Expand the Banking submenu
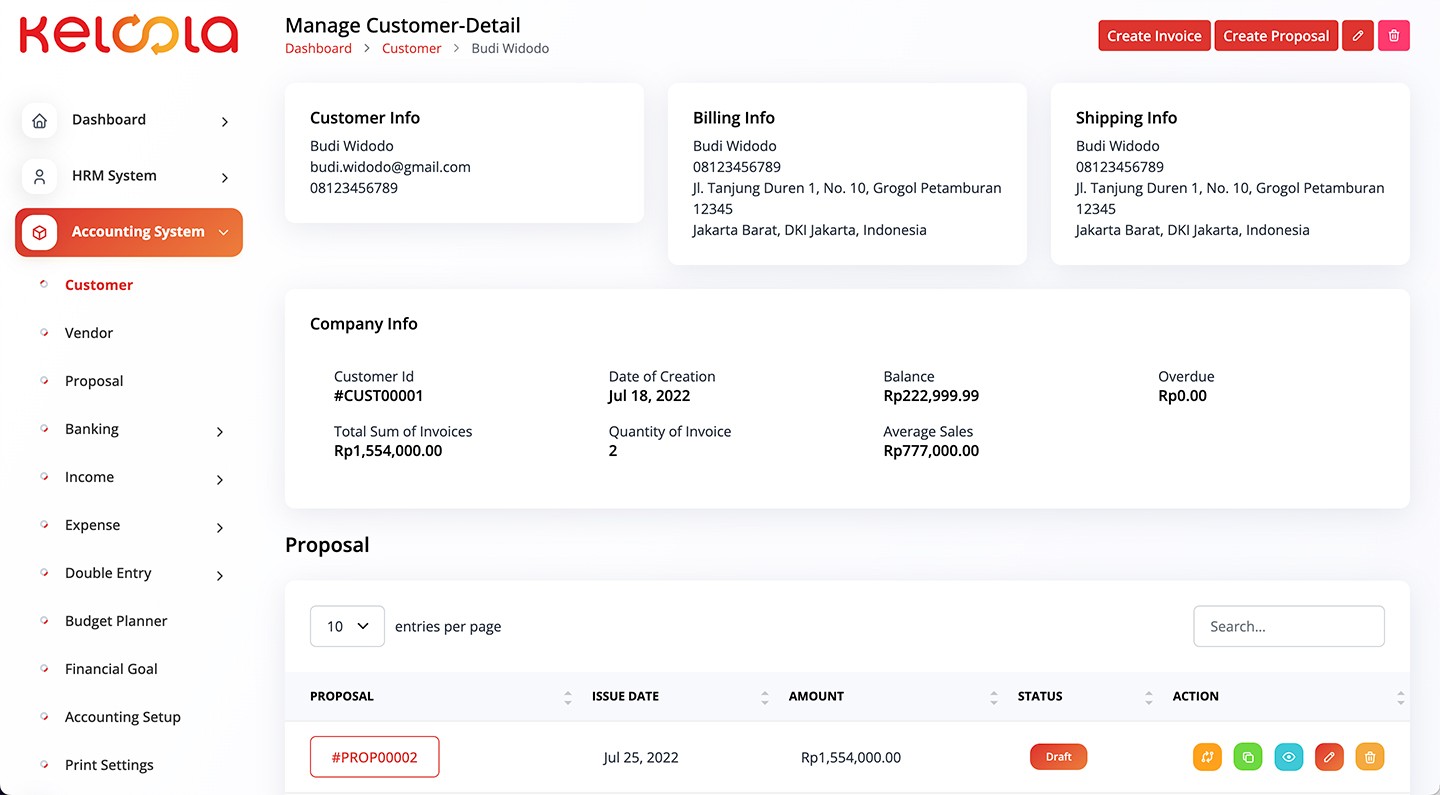Image resolution: width=1440 pixels, height=795 pixels. (x=220, y=431)
